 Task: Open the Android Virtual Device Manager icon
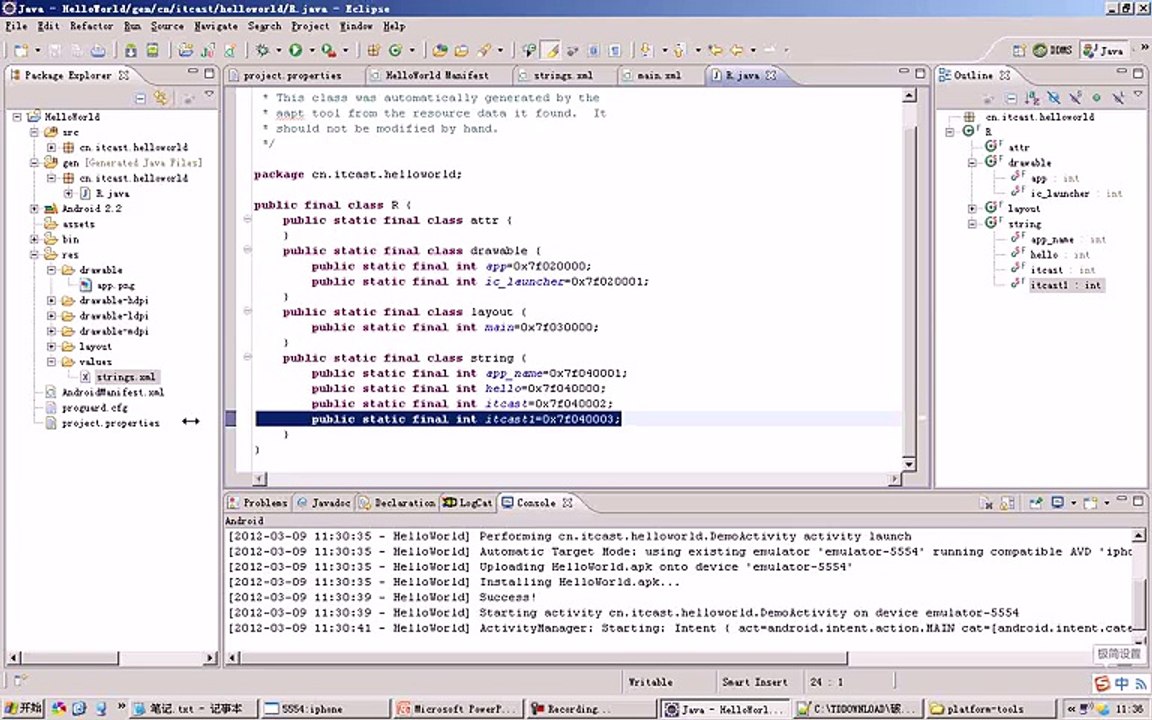click(x=153, y=50)
